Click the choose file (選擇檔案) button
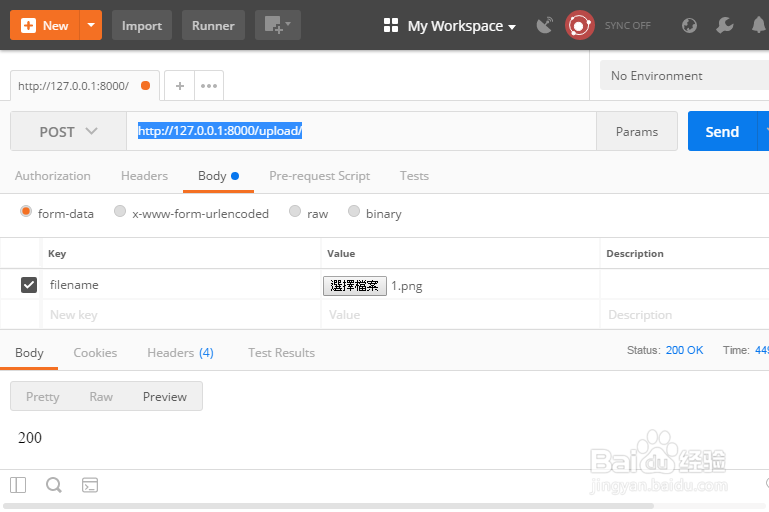 355,285
